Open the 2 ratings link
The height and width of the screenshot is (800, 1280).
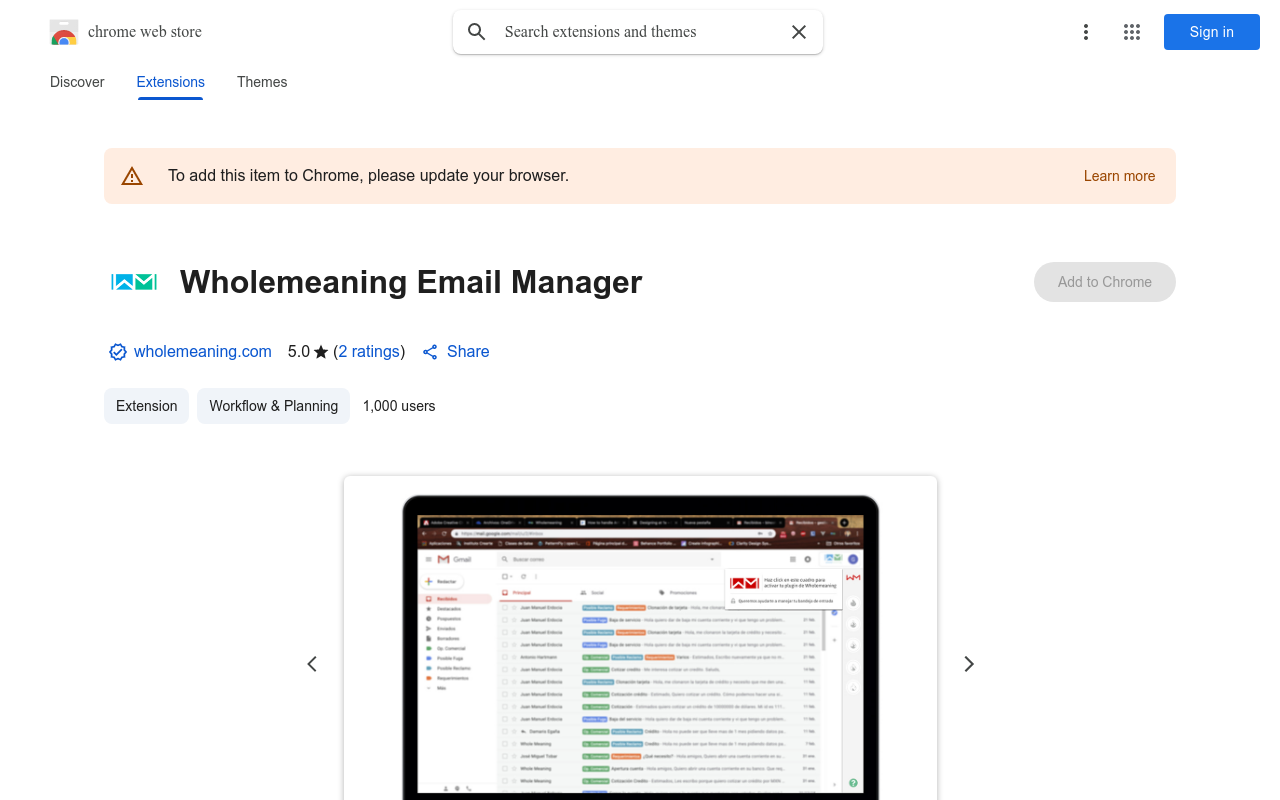click(x=369, y=351)
